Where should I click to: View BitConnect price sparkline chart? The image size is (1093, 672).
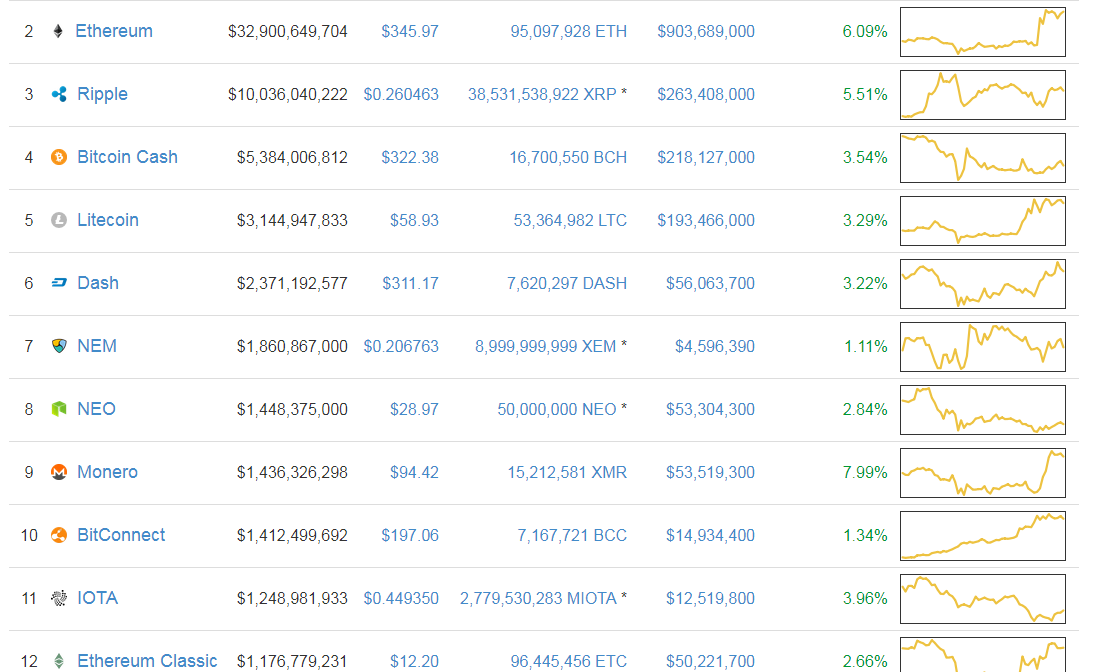click(x=983, y=535)
